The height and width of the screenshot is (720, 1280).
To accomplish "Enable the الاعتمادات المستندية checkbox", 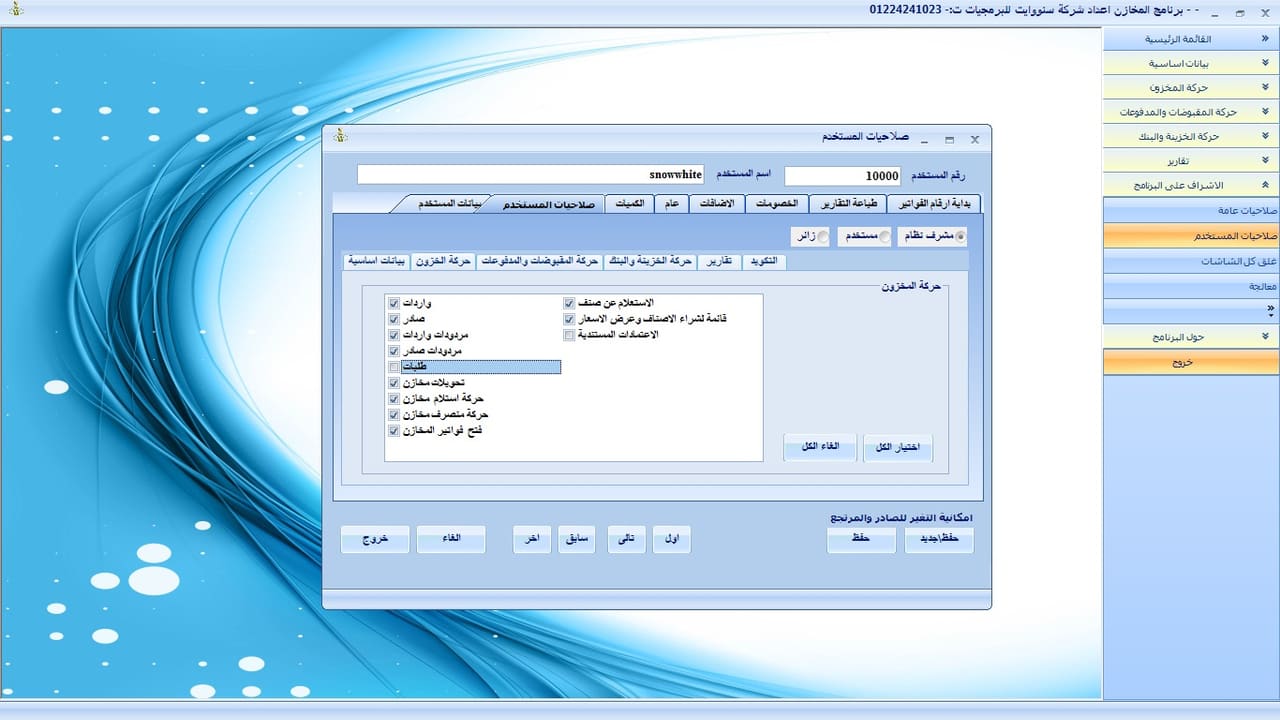I will [569, 335].
